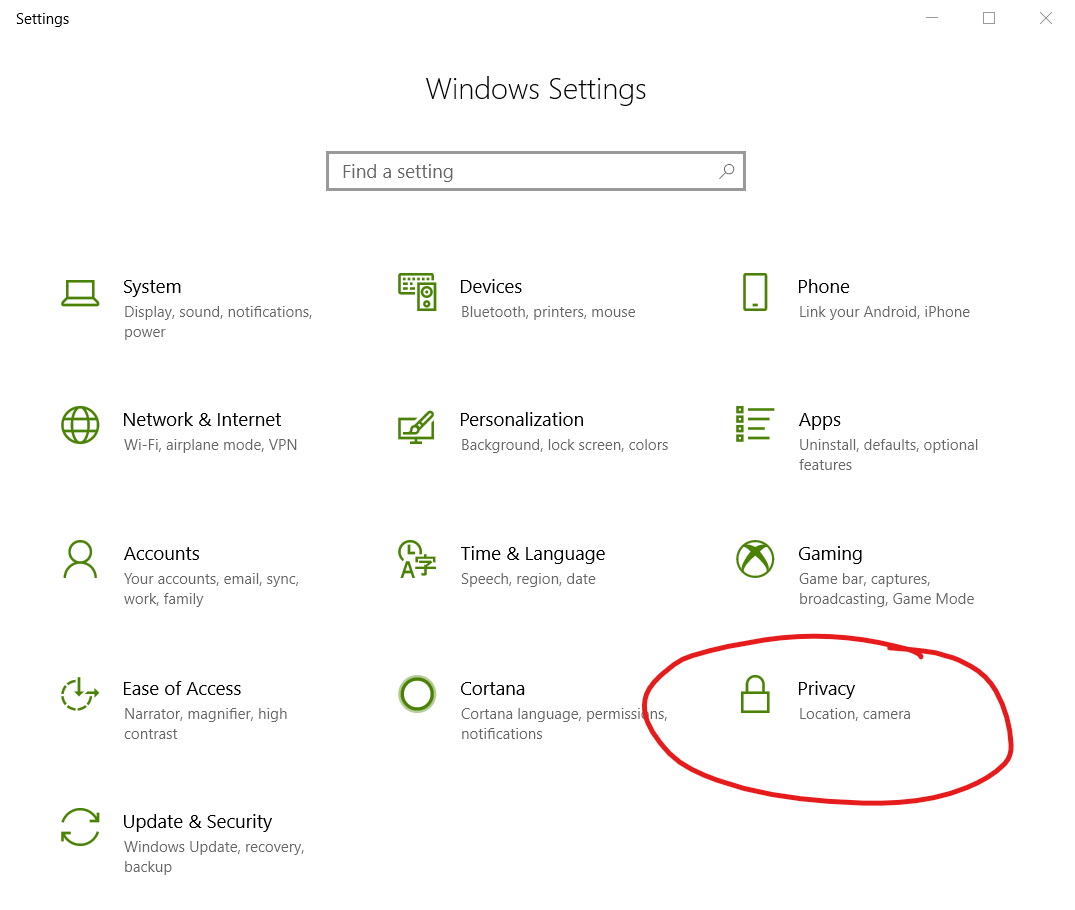Click 'Bluetooth, printers, mouse' description
This screenshot has height=910, width=1075.
(548, 312)
